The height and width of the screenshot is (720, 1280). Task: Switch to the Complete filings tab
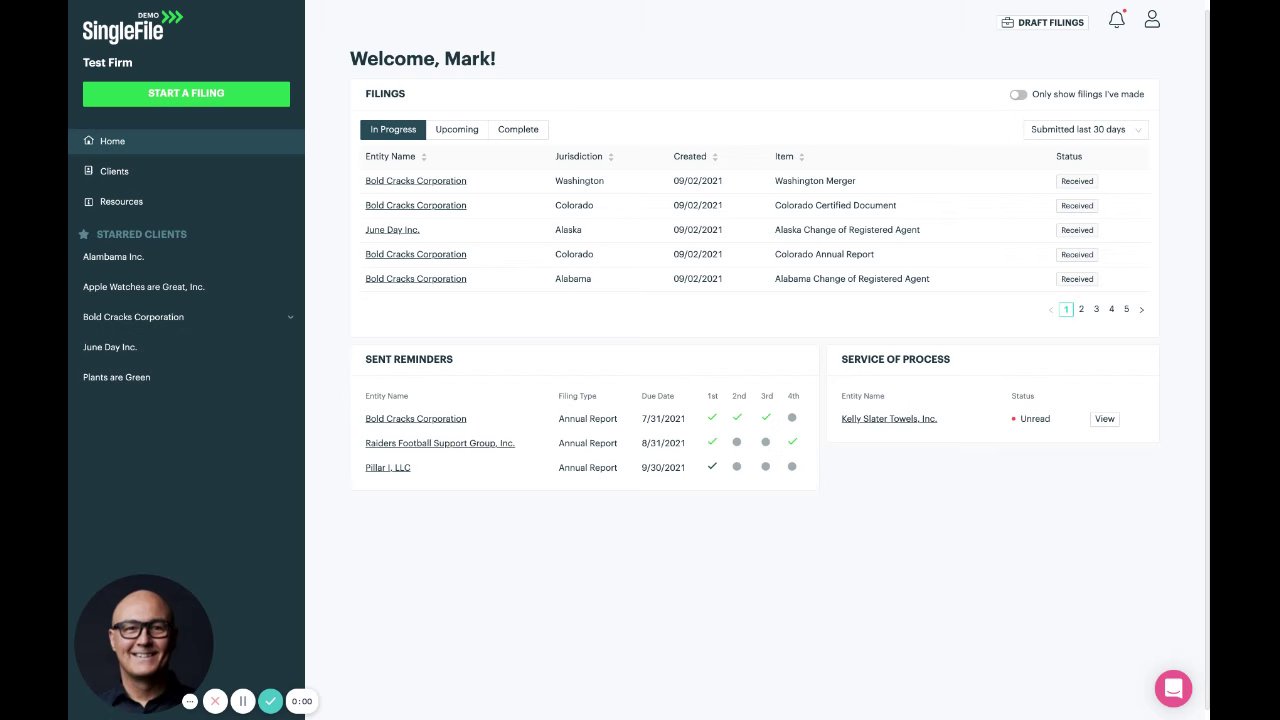[518, 129]
